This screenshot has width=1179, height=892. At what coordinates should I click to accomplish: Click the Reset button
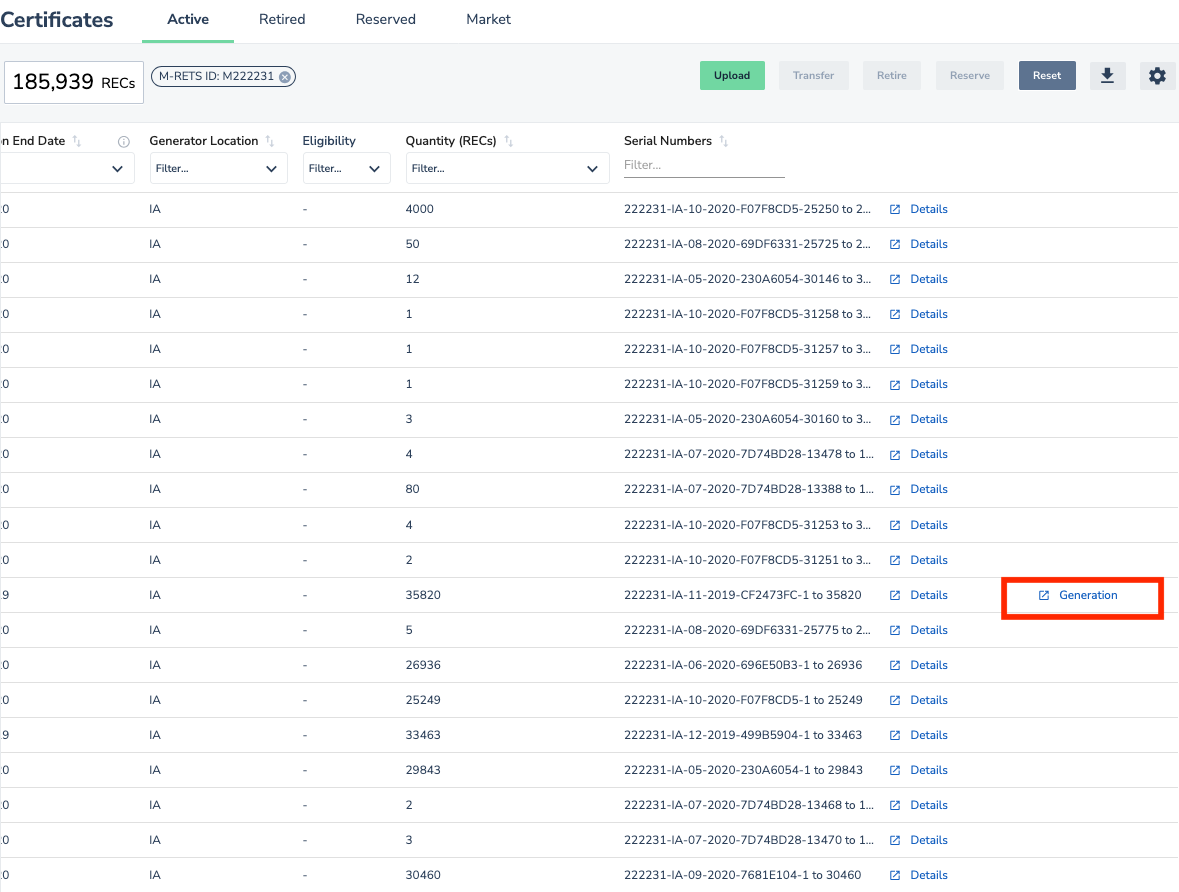(x=1047, y=75)
